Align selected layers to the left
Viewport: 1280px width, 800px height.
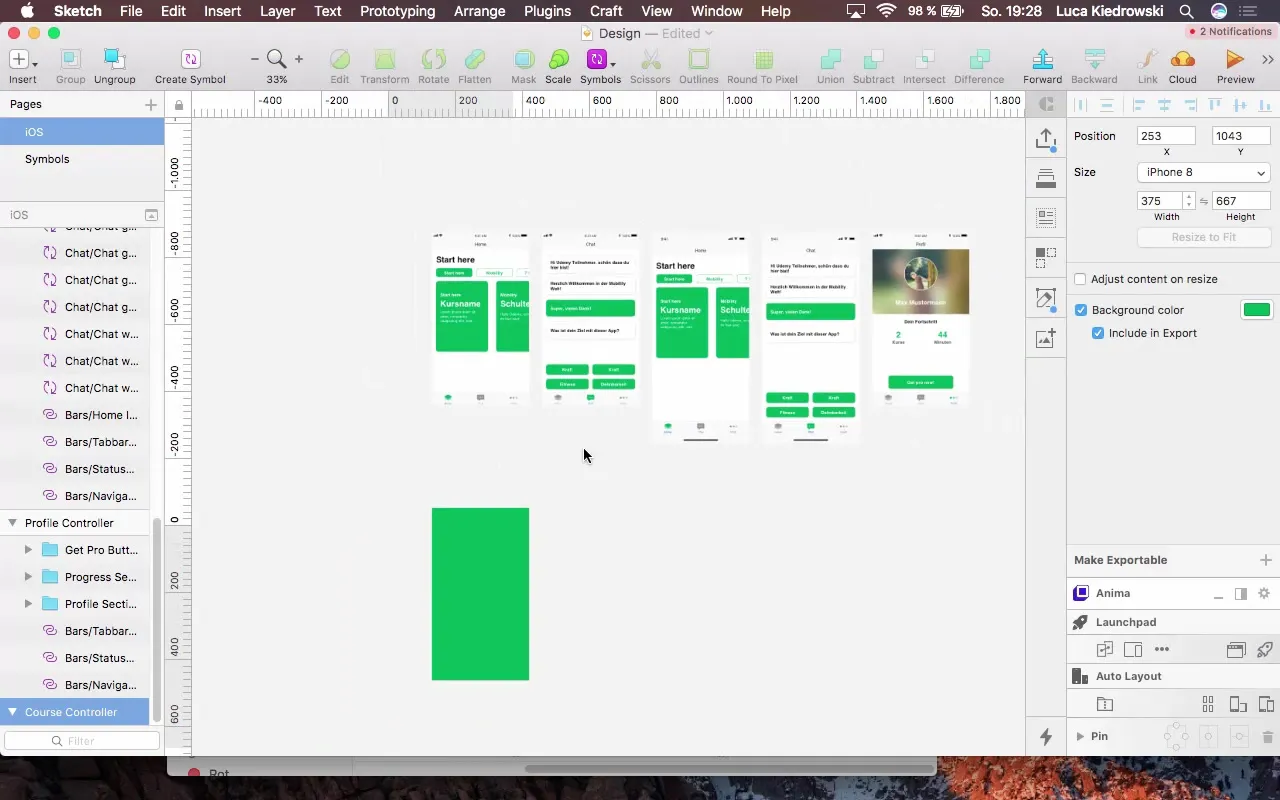[1139, 105]
